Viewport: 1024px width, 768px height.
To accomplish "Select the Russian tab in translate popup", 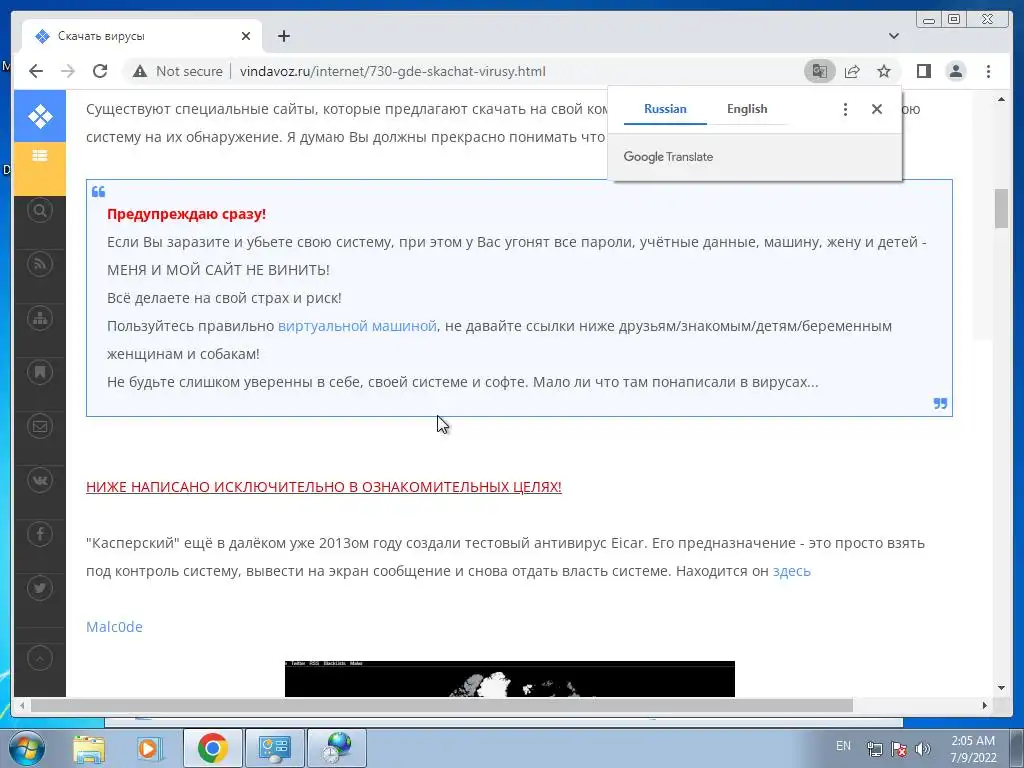I will (x=665, y=109).
